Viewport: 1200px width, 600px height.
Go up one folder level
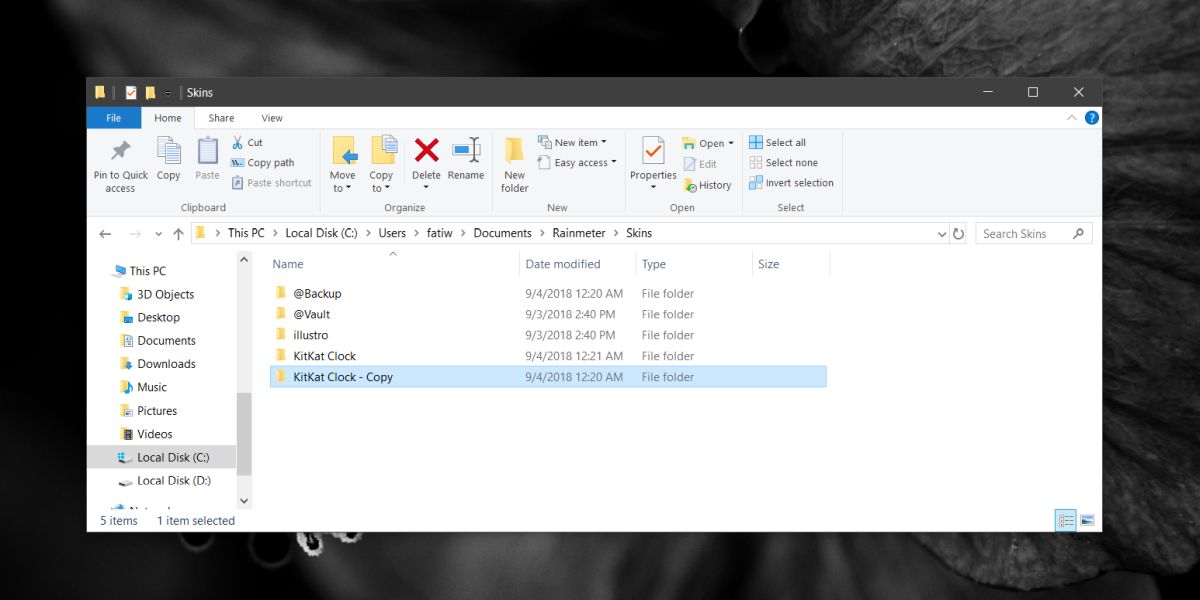pos(178,234)
